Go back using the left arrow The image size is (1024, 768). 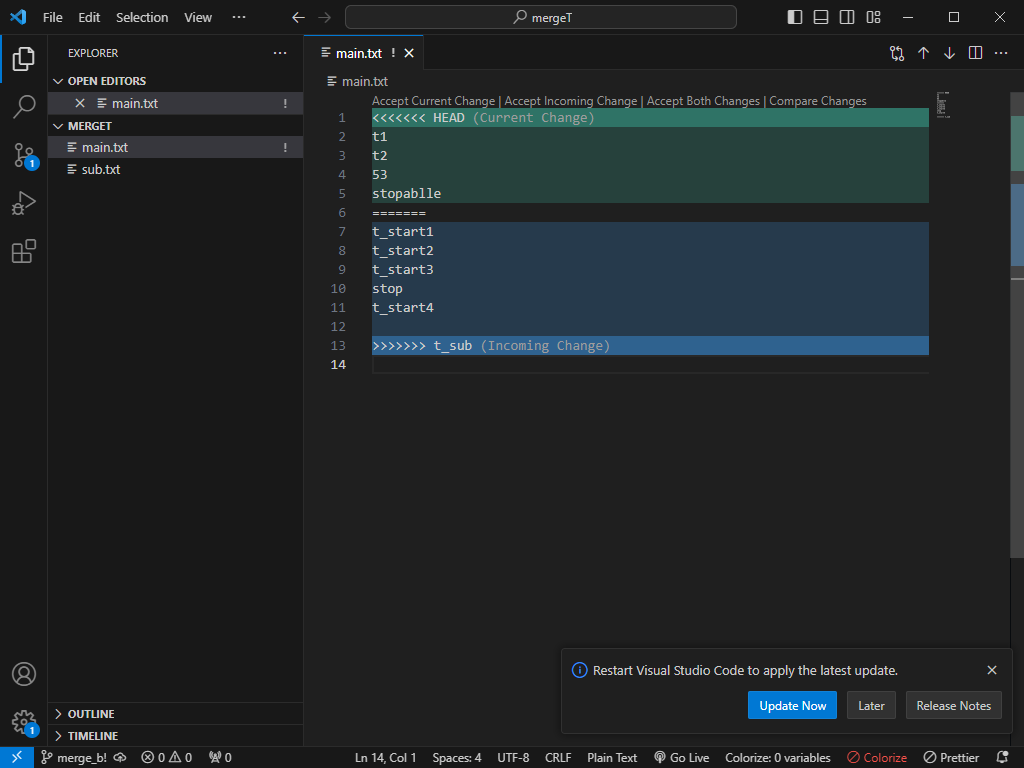coord(298,18)
